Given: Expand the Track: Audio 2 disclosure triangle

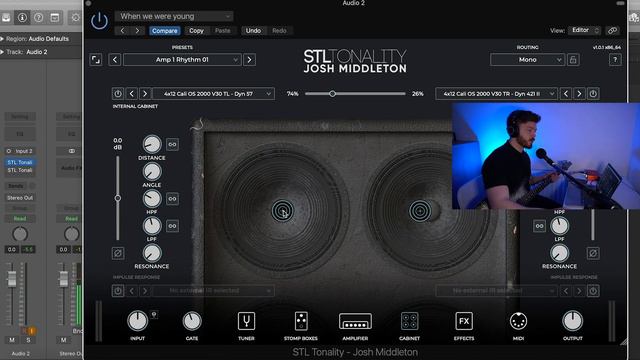Looking at the screenshot, I should [2, 52].
